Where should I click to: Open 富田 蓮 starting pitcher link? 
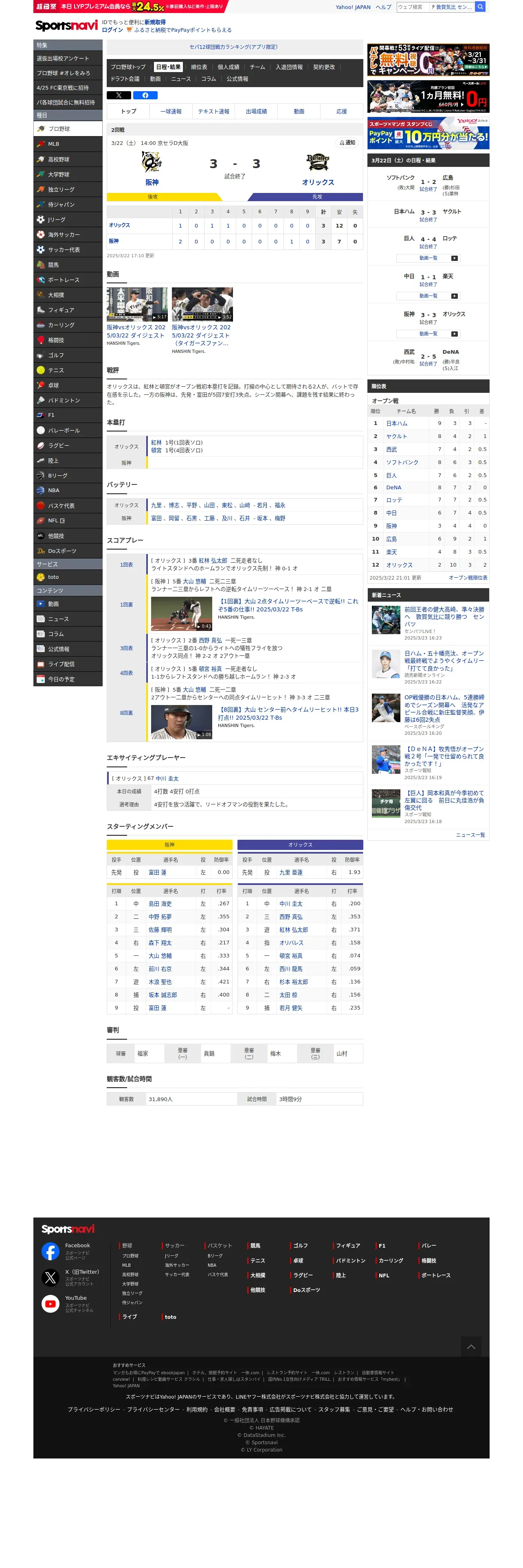point(158,873)
